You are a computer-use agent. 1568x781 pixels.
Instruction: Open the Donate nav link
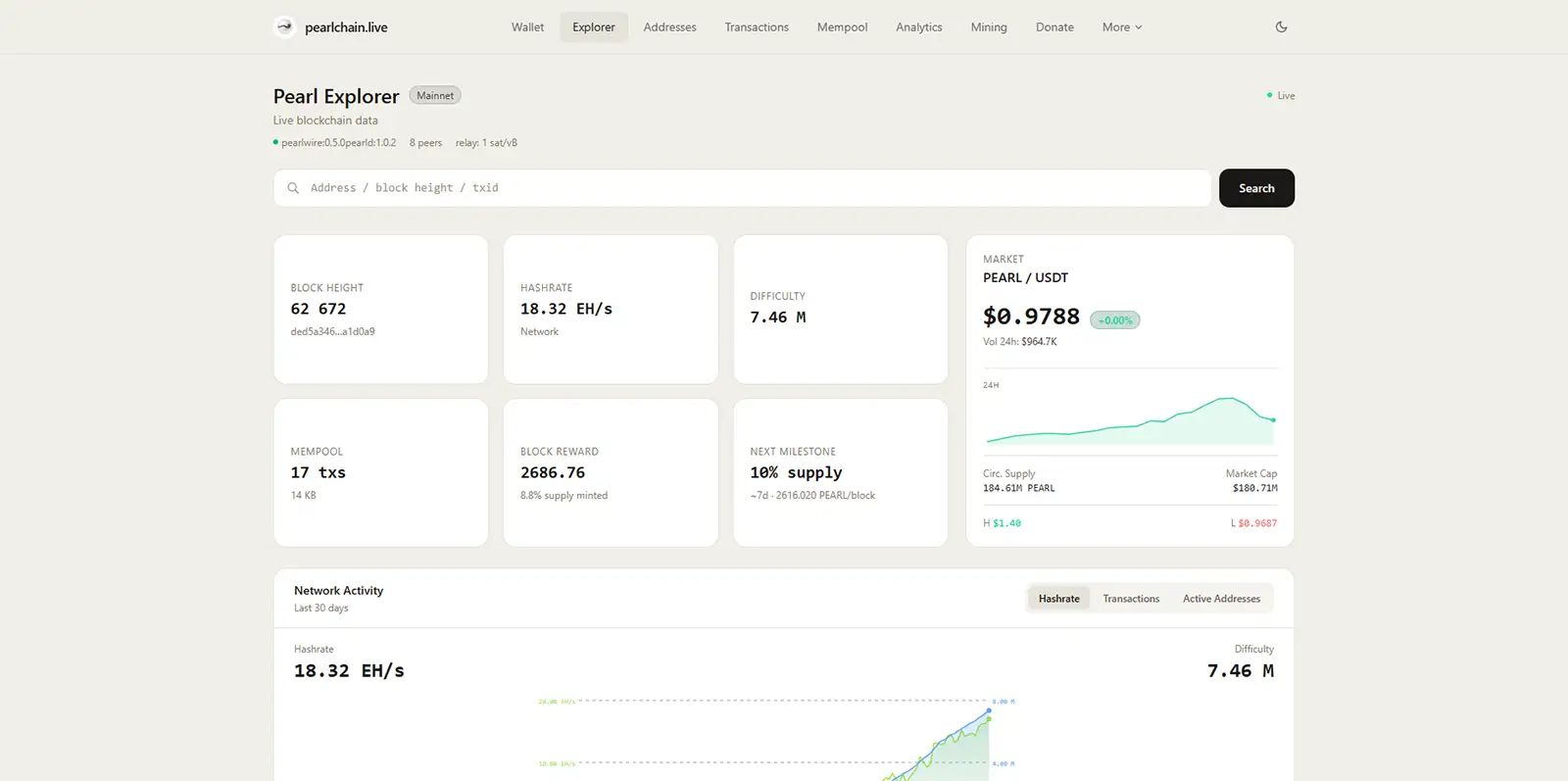[1054, 27]
